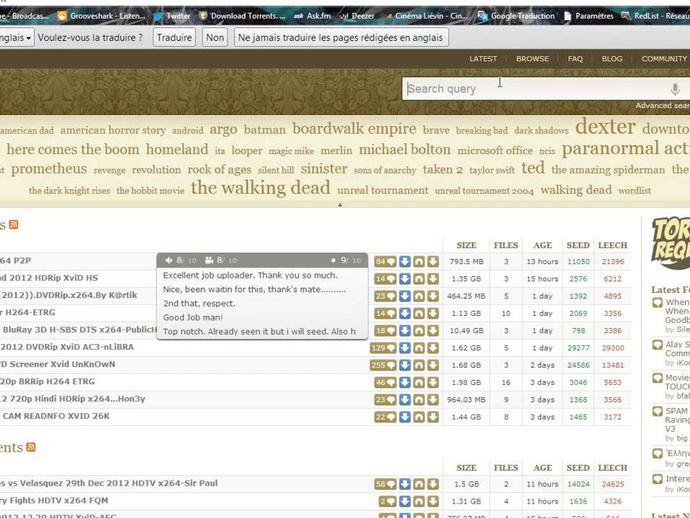This screenshot has width=690, height=518.
Task: Click the 'boardwalk empire' tag
Action: coord(354,129)
